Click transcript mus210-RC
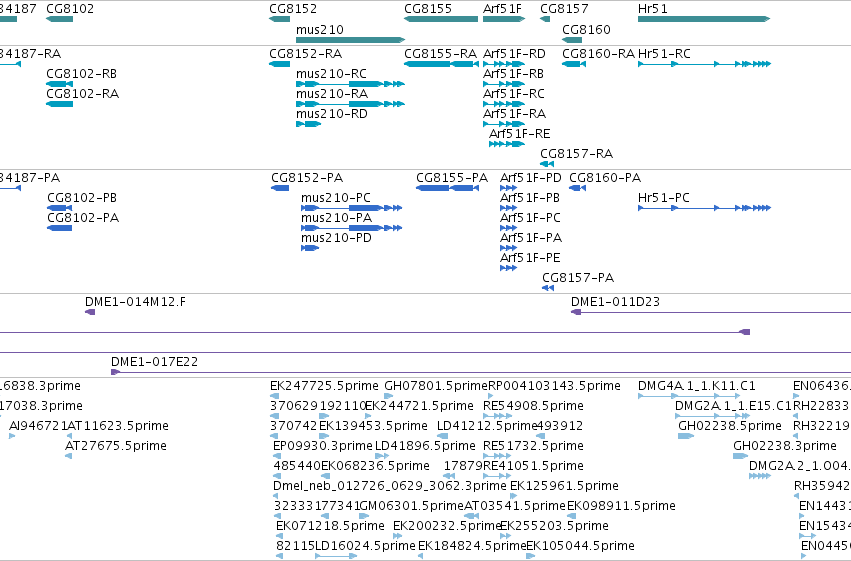The width and height of the screenshot is (851, 561). point(351,84)
